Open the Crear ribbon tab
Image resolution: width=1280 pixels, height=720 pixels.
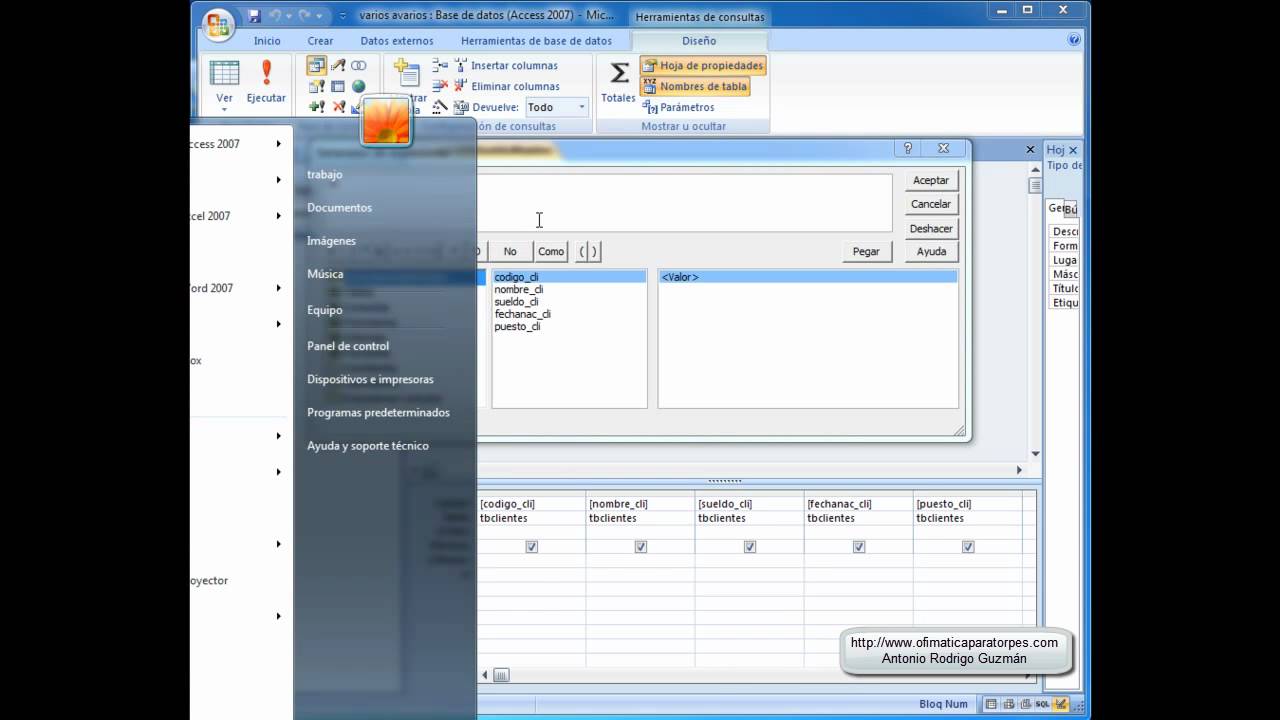point(320,41)
